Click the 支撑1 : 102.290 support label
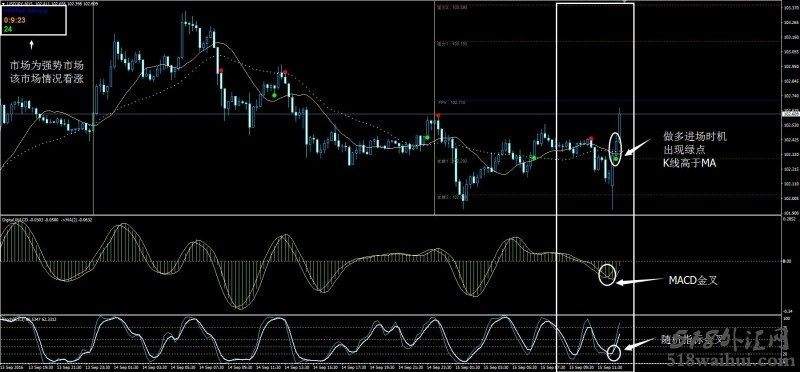Screen dimensions: 800x372 [452, 161]
